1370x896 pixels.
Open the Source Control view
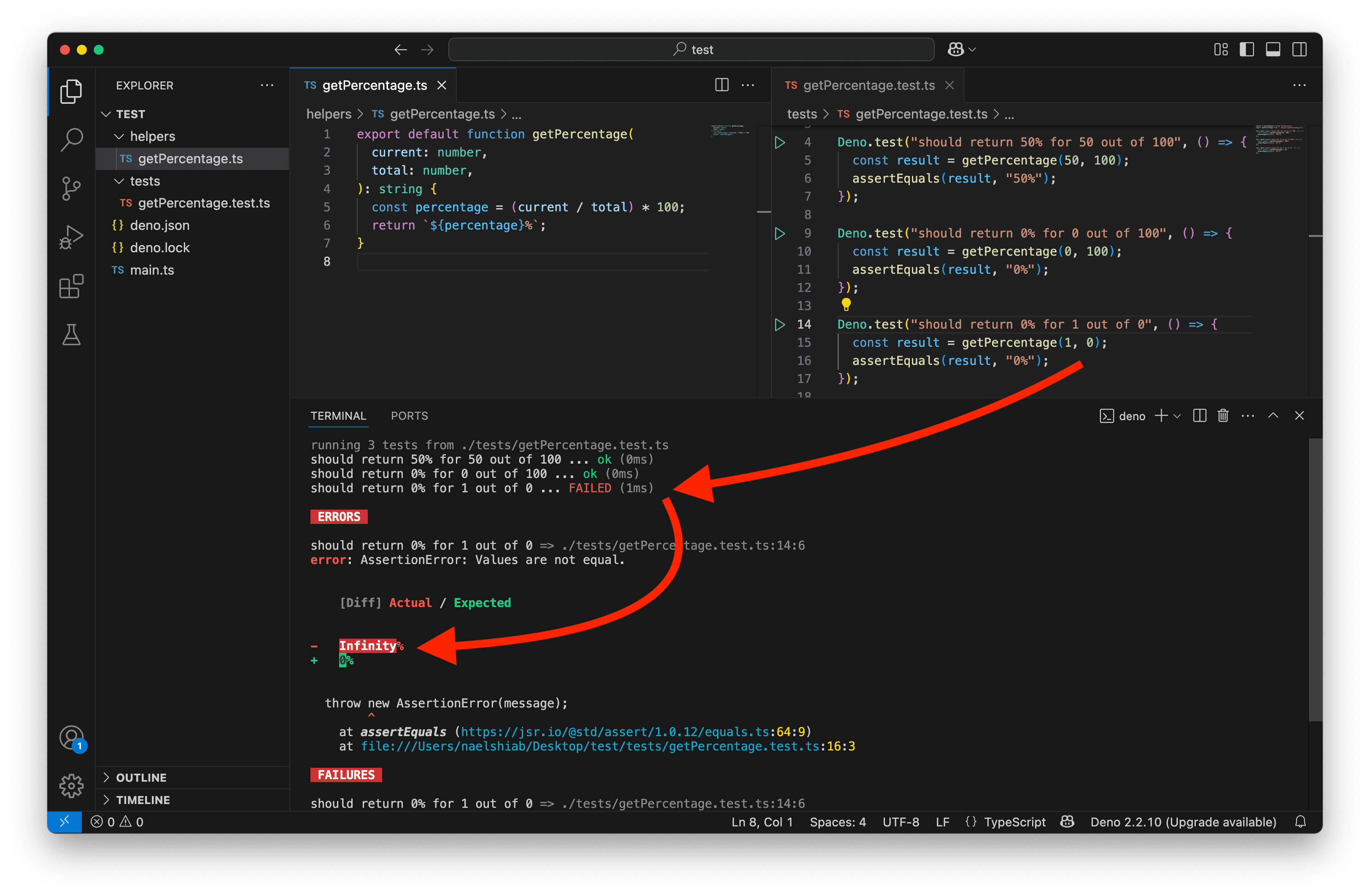71,188
